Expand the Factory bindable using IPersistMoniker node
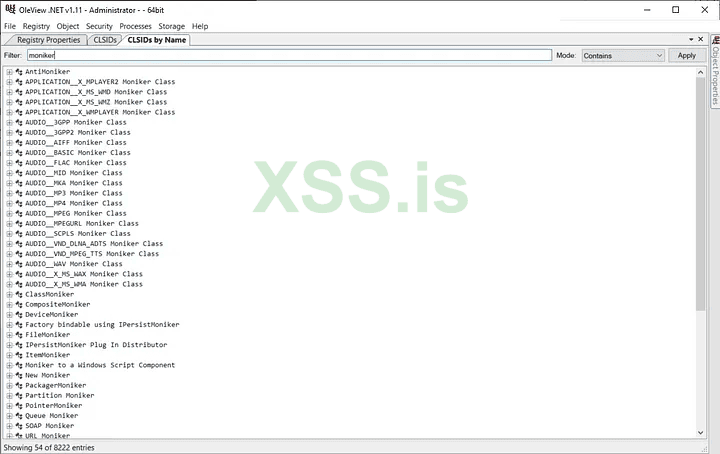The height and width of the screenshot is (454, 720). point(9,325)
